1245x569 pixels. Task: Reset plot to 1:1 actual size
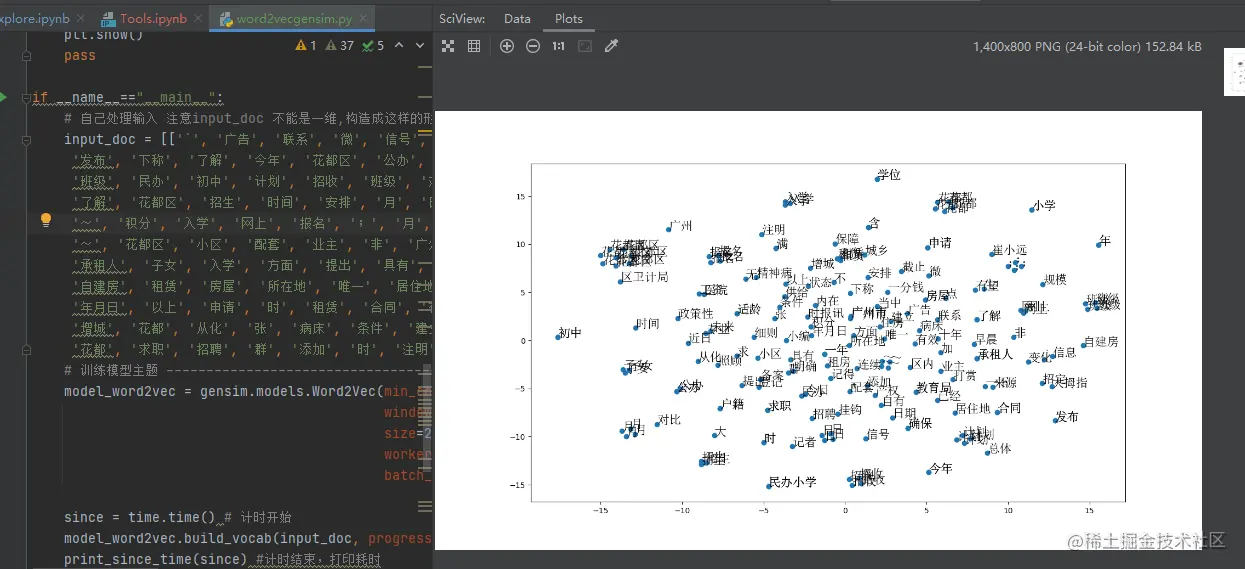pyautogui.click(x=558, y=47)
